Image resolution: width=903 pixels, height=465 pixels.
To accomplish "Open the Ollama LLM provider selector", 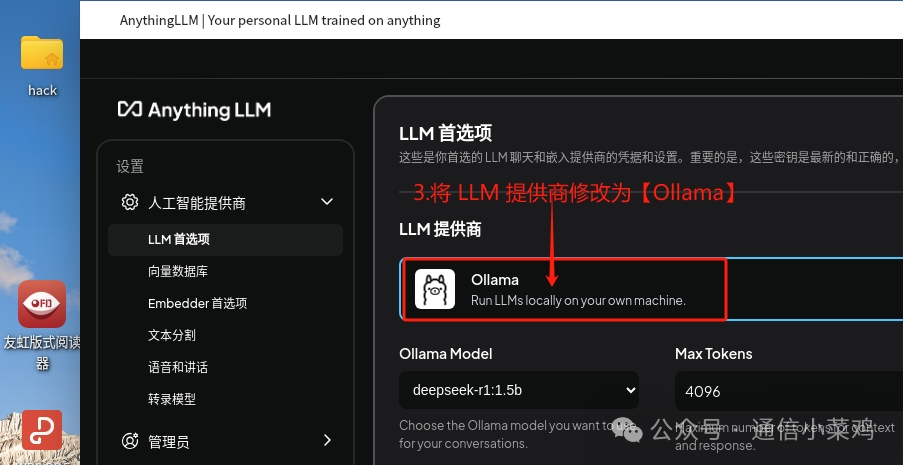I will point(651,289).
